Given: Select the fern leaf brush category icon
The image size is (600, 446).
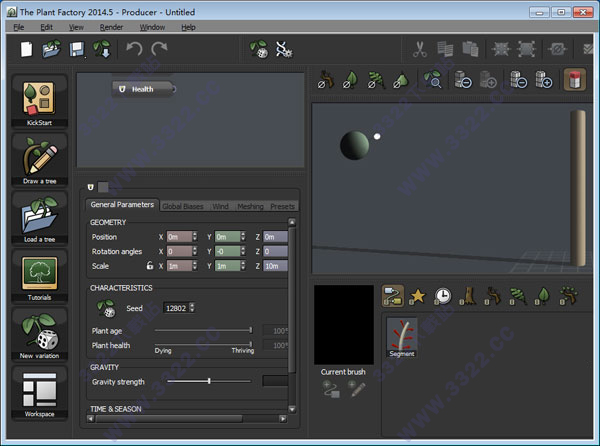Looking at the screenshot, I should click(x=518, y=296).
